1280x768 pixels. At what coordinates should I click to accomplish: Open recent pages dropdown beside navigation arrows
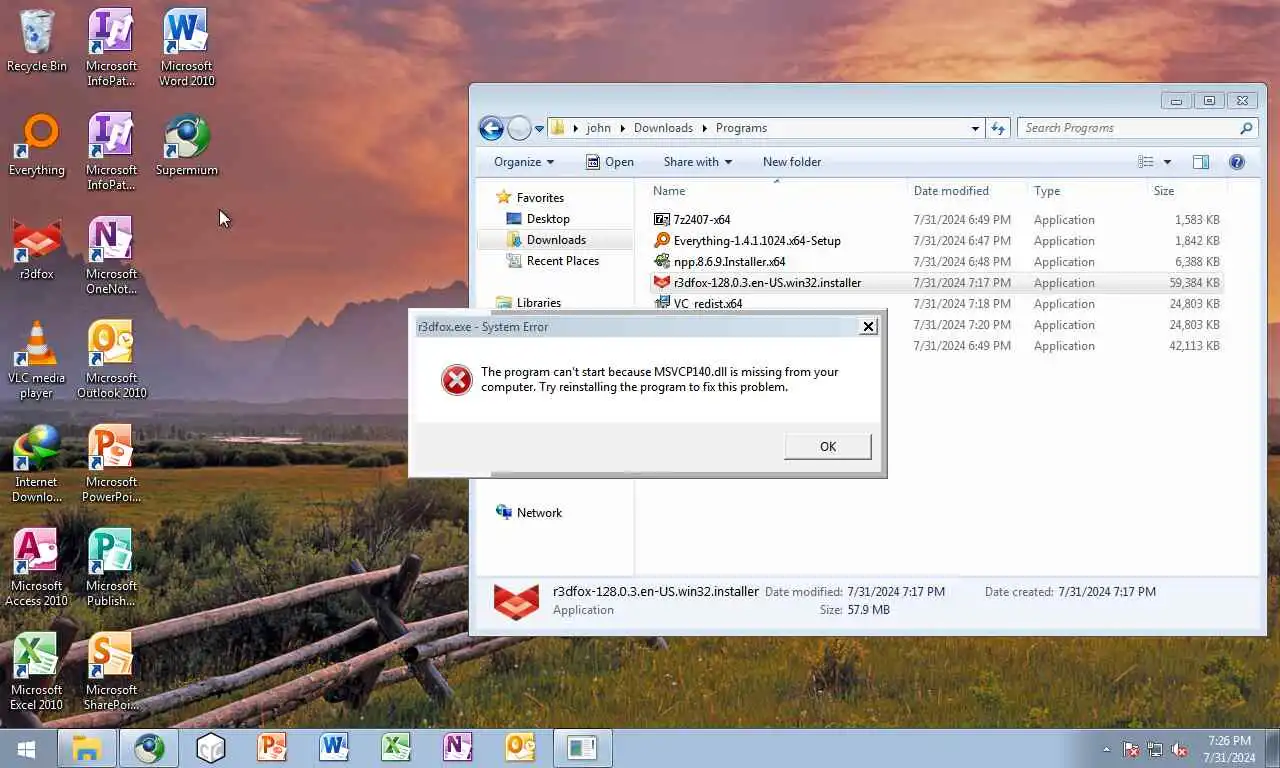(540, 129)
